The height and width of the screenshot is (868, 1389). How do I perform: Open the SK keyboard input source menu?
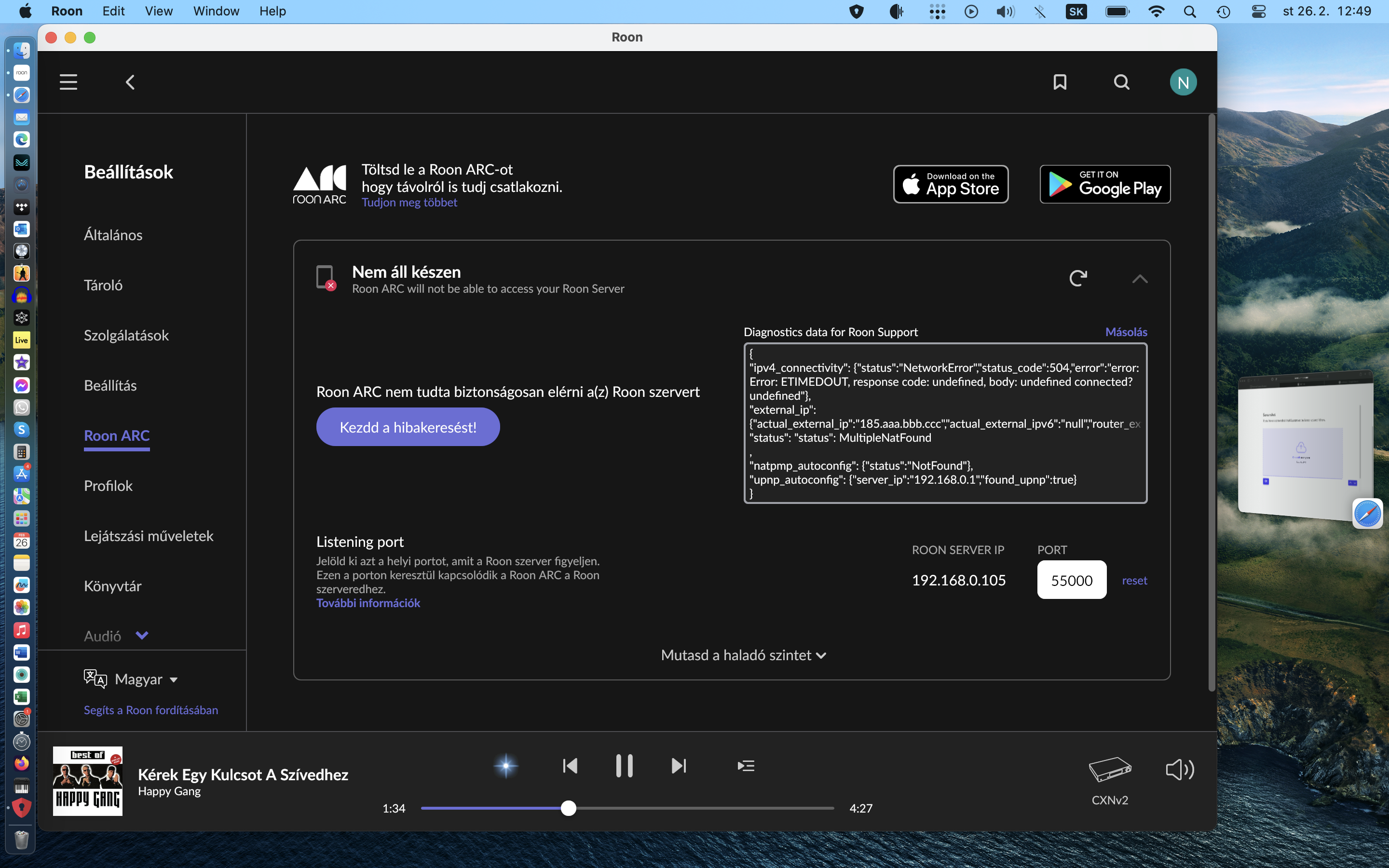(x=1076, y=11)
